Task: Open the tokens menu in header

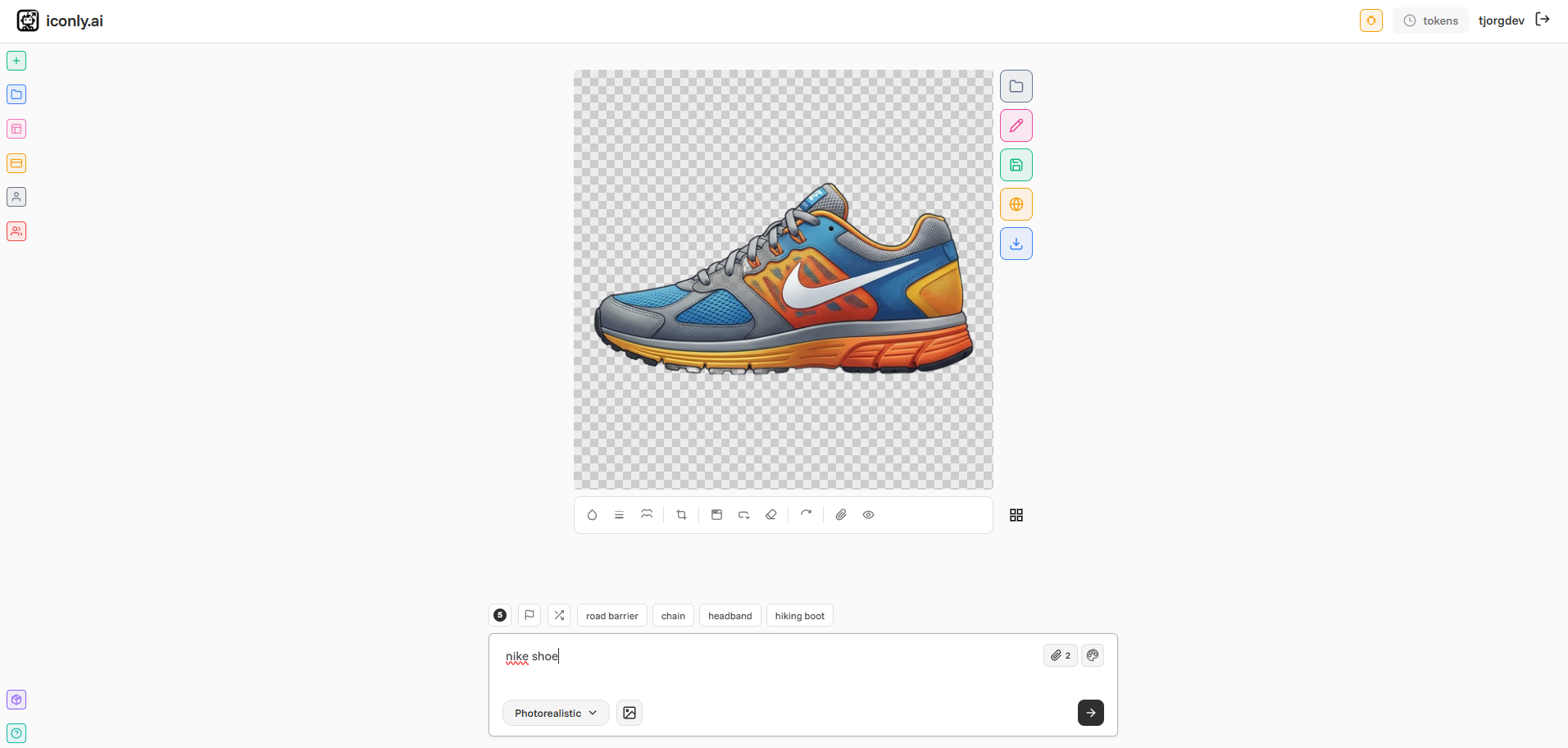Action: point(1431,21)
